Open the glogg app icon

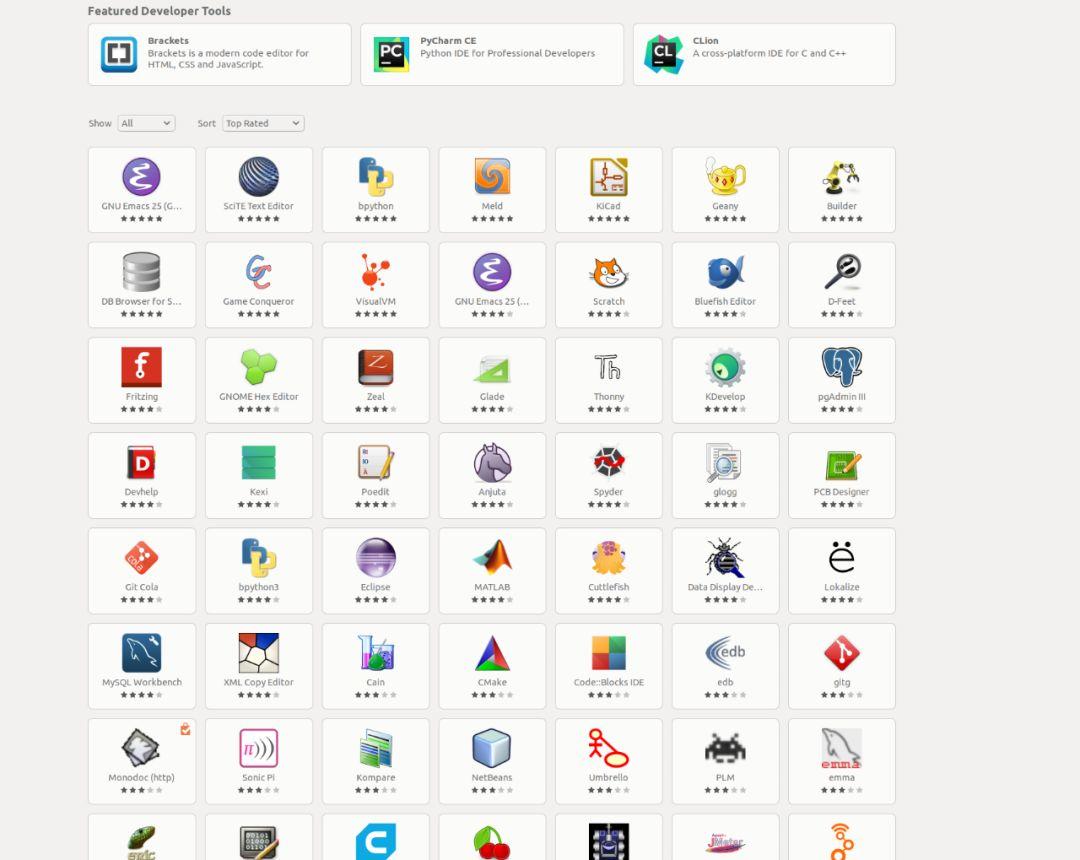click(724, 462)
